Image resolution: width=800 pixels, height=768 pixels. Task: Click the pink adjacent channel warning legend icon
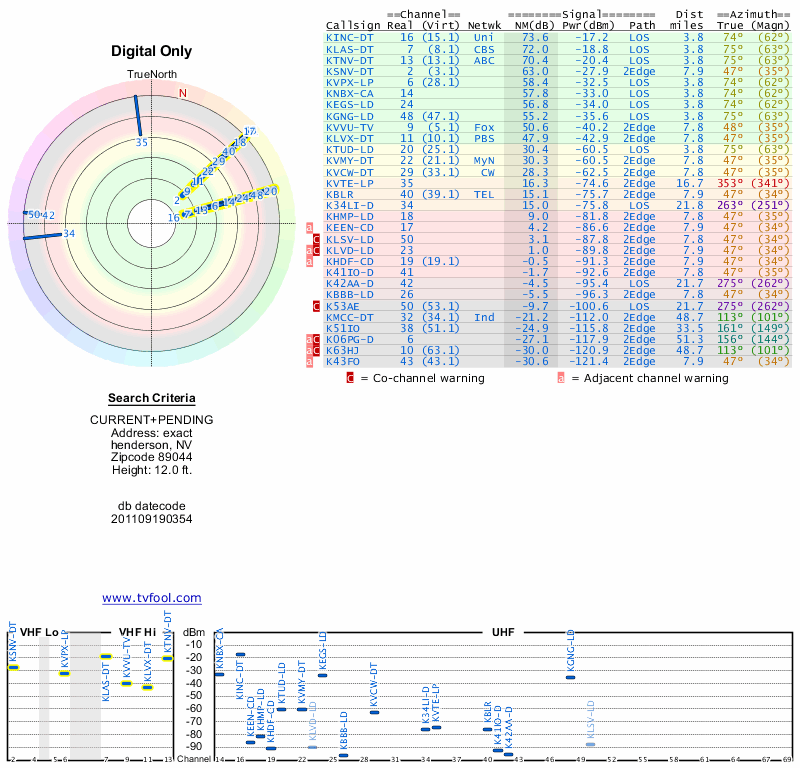[561, 378]
